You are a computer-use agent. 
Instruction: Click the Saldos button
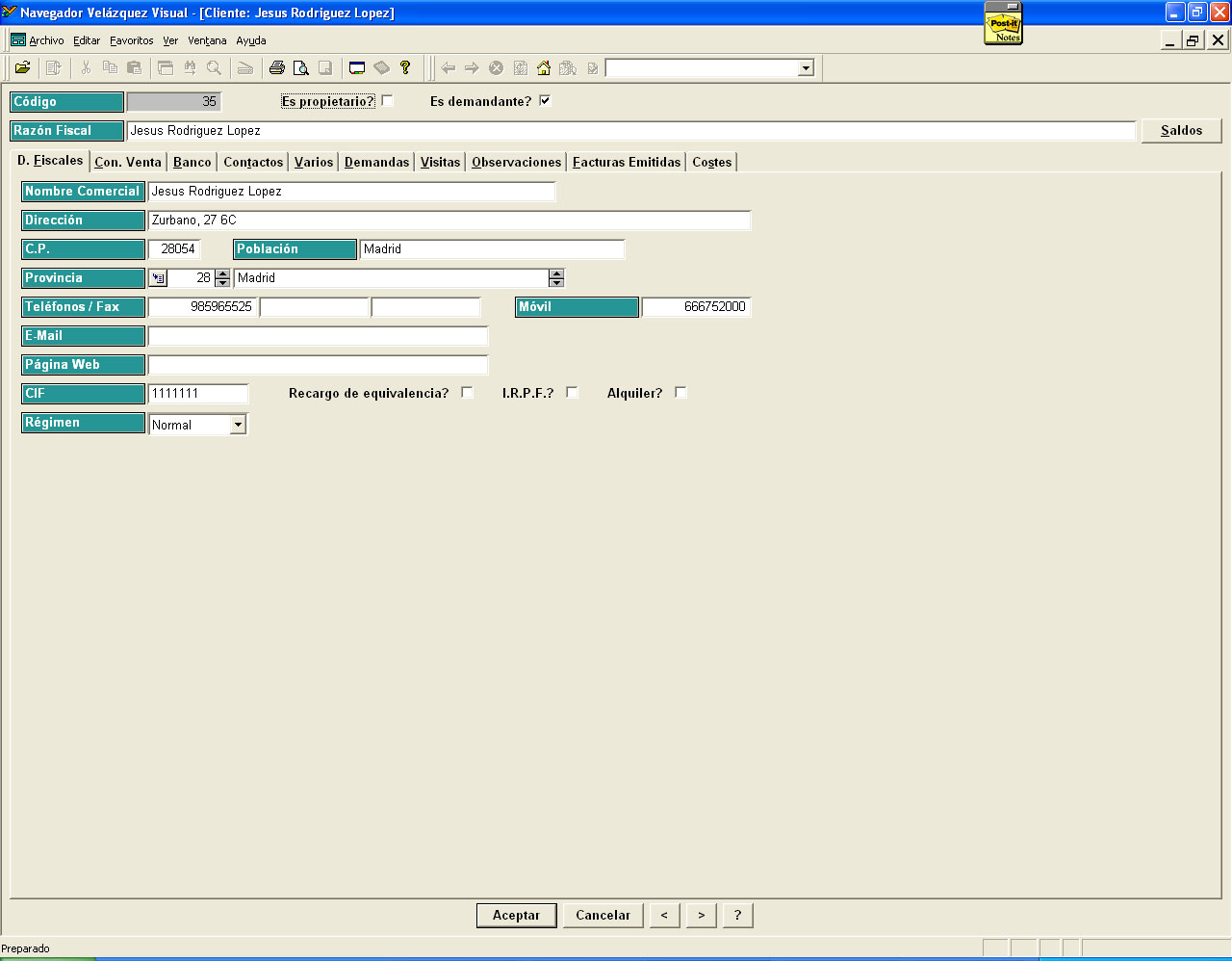[x=1181, y=130]
